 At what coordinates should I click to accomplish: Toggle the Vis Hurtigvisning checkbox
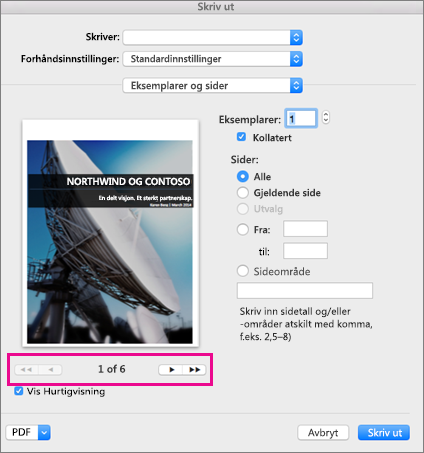19,391
